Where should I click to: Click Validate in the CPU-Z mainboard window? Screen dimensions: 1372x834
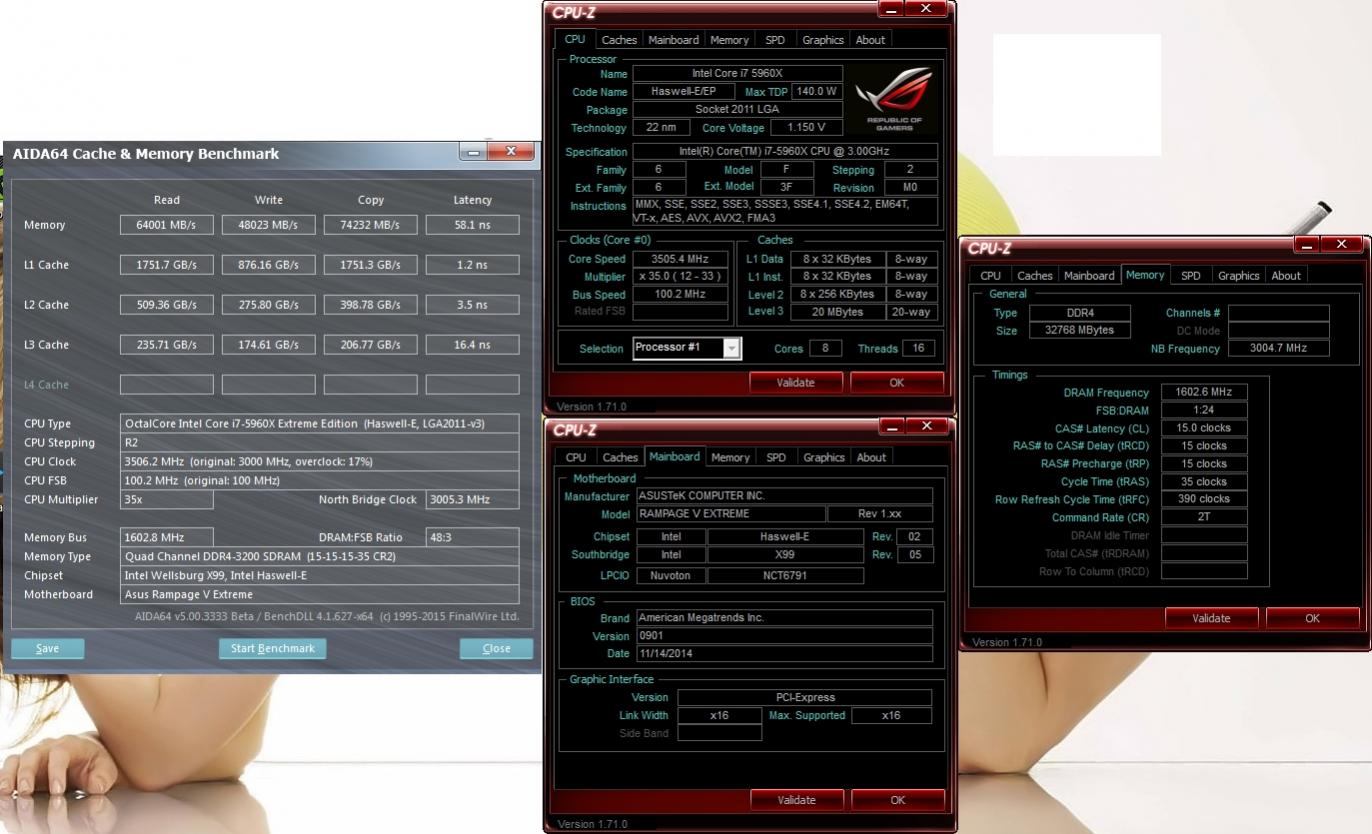click(797, 800)
